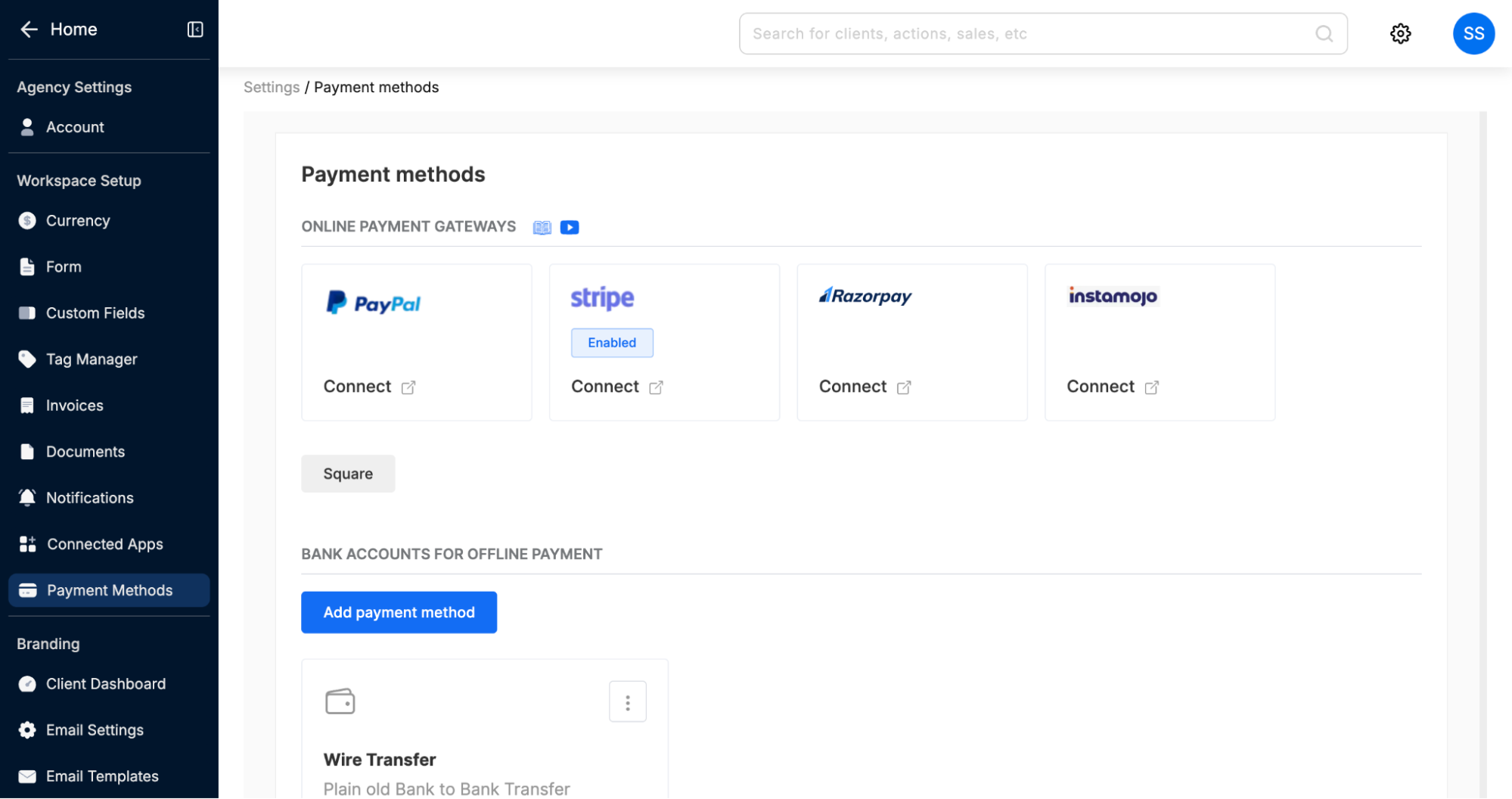
Task: Click the Wire Transfer title
Action: [x=380, y=760]
